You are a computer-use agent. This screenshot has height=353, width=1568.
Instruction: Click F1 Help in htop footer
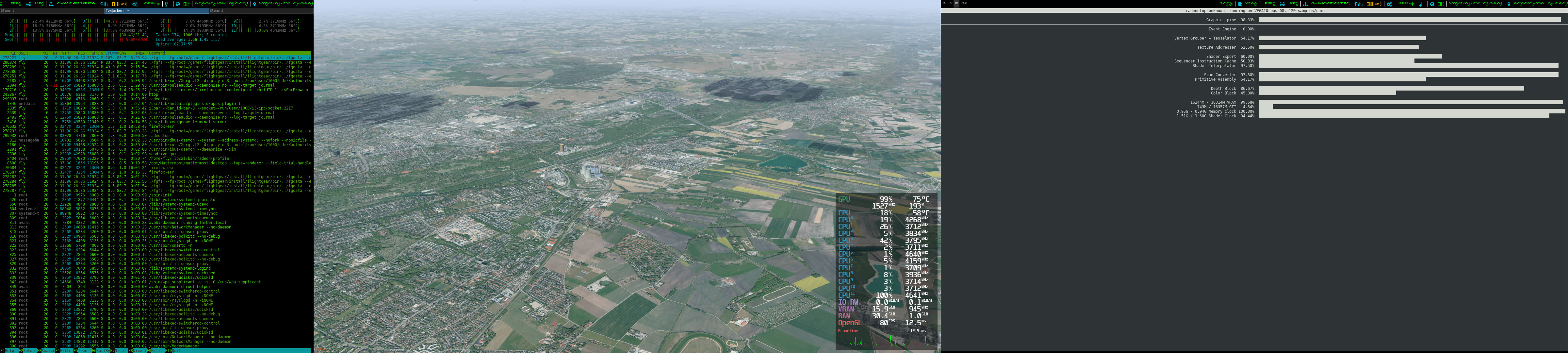point(10,351)
